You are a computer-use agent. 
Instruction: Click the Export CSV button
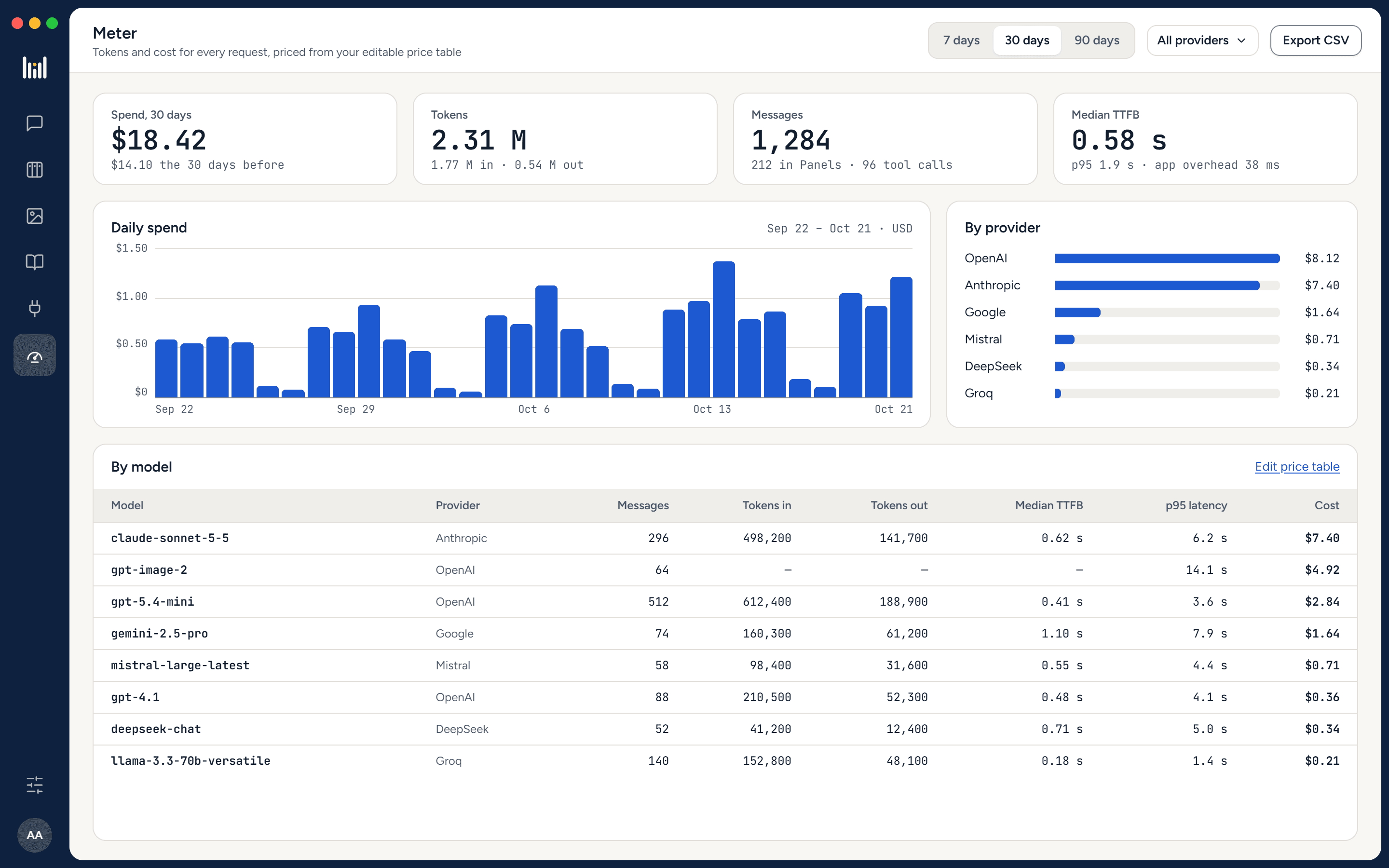pos(1316,40)
